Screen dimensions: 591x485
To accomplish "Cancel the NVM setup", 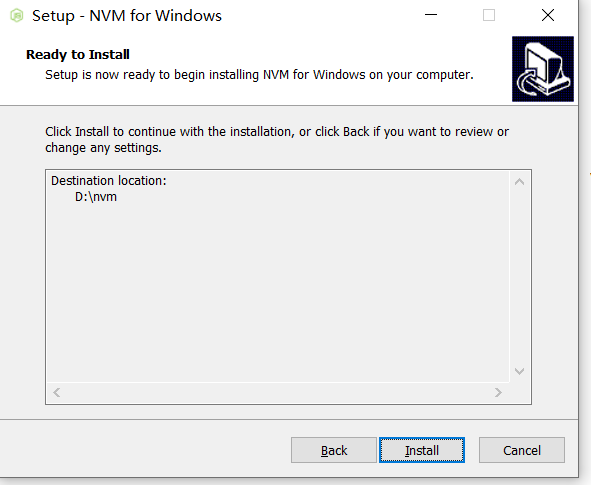I will click(x=522, y=450).
